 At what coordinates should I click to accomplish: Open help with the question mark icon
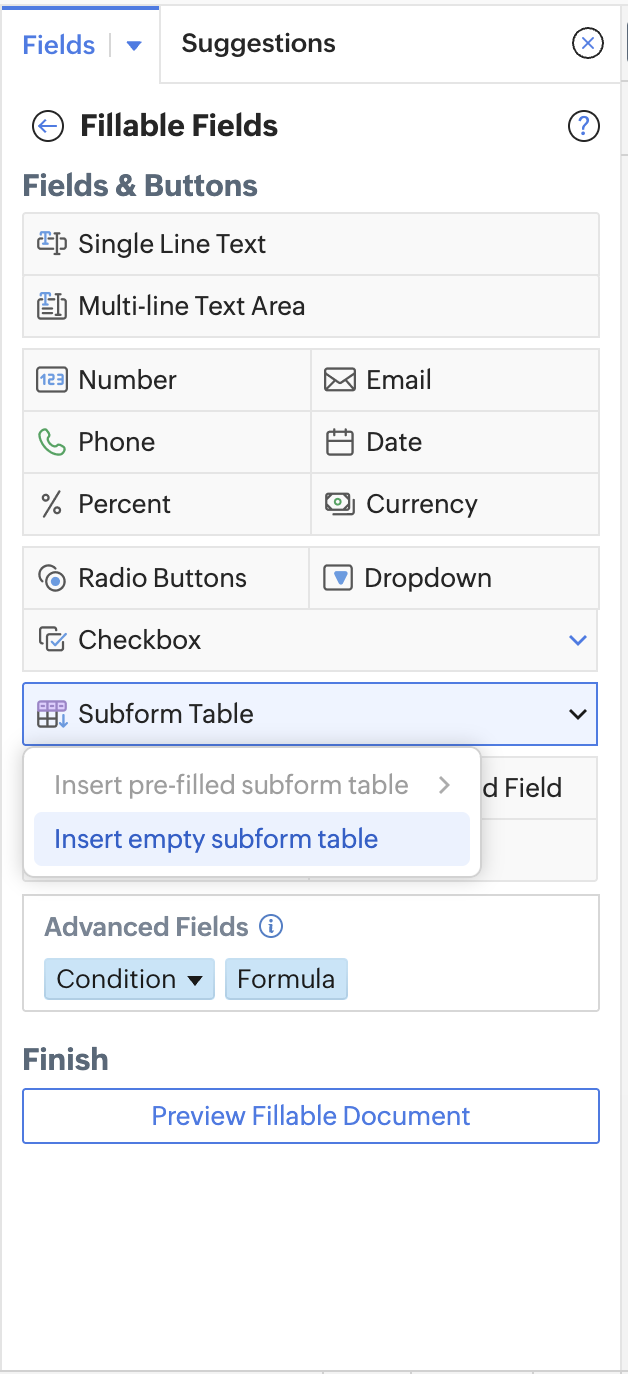[x=583, y=126]
